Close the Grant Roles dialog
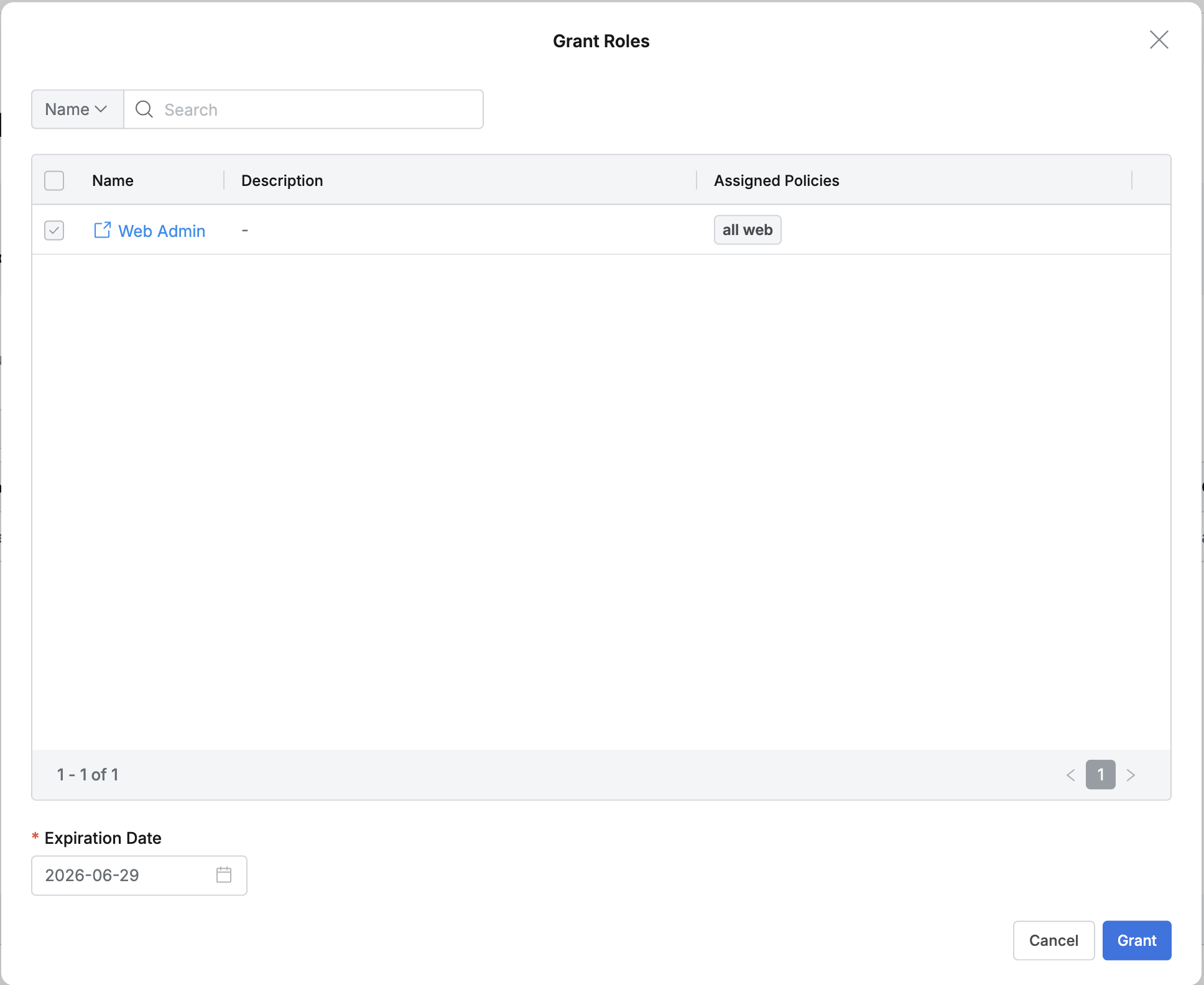This screenshot has height=985, width=1204. click(1159, 40)
